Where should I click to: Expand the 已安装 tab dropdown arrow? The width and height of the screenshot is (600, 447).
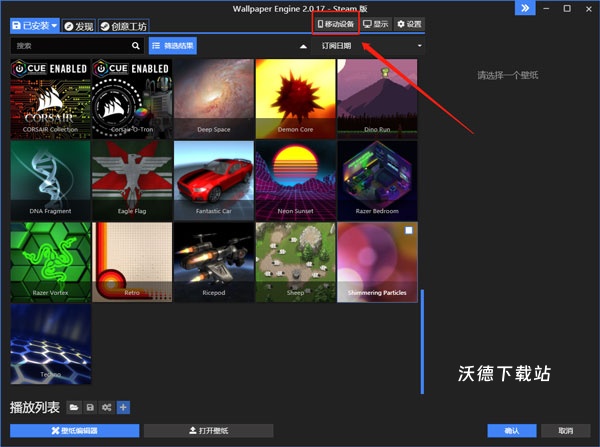pyautogui.click(x=54, y=26)
